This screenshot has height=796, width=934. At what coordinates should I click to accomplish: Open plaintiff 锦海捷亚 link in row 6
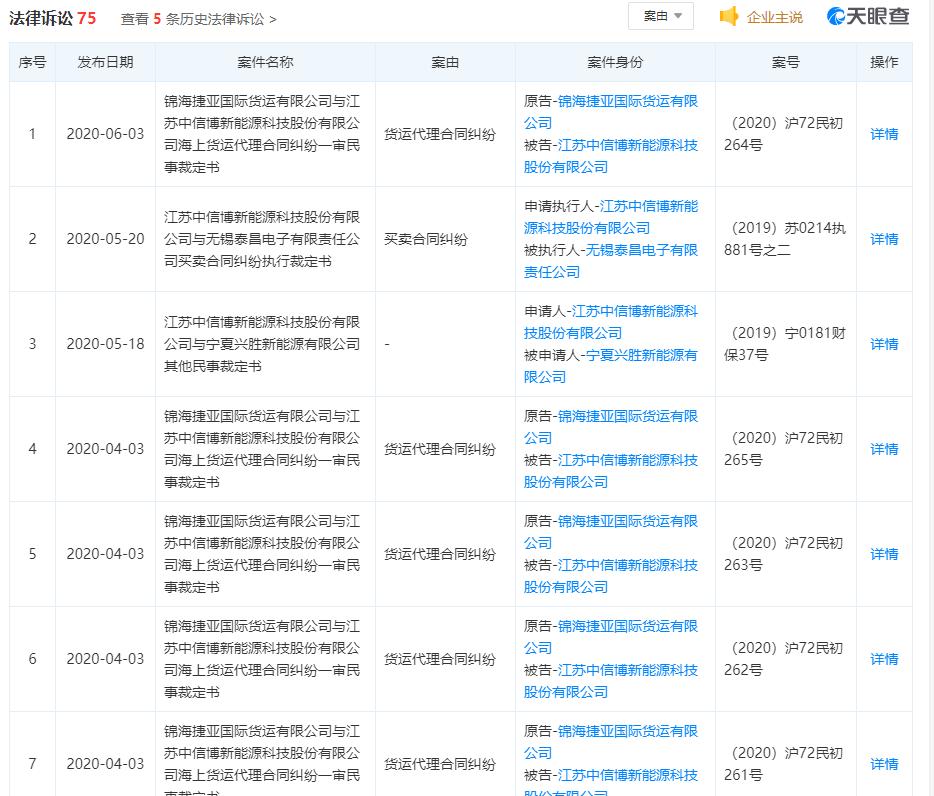click(611, 636)
